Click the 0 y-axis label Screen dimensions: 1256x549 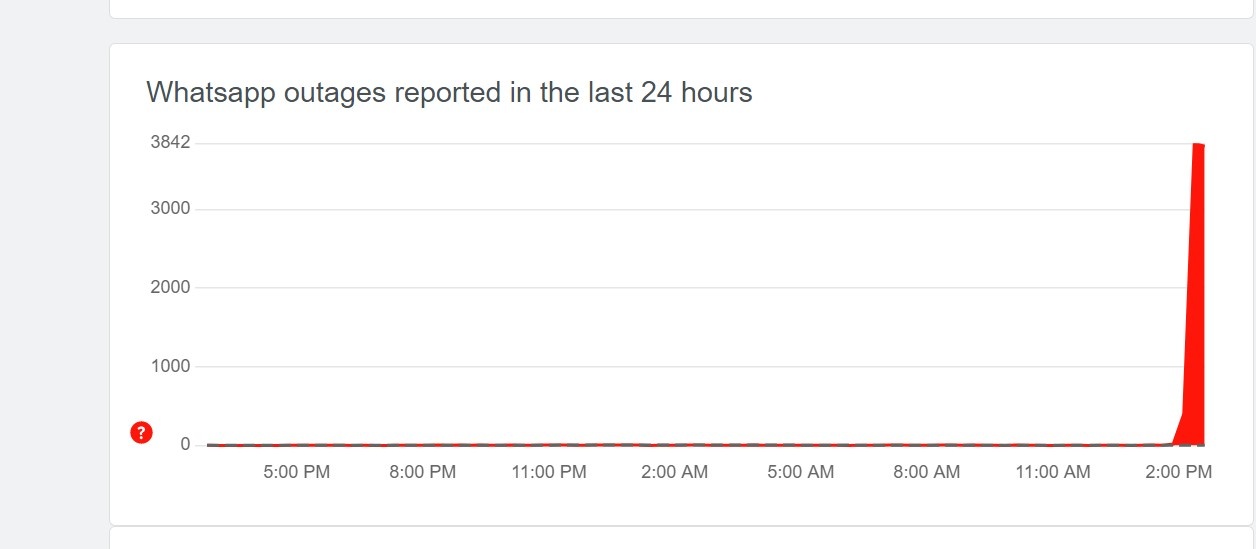click(x=185, y=444)
